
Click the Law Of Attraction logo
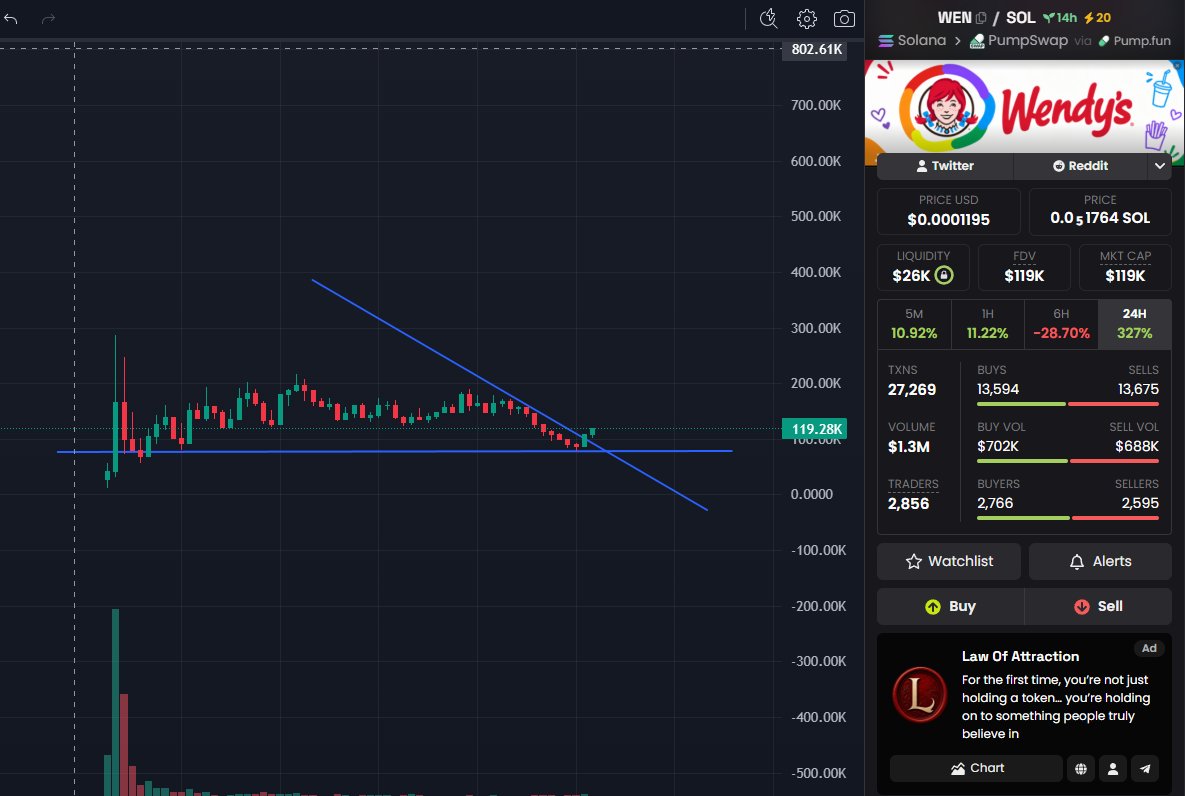tap(919, 694)
